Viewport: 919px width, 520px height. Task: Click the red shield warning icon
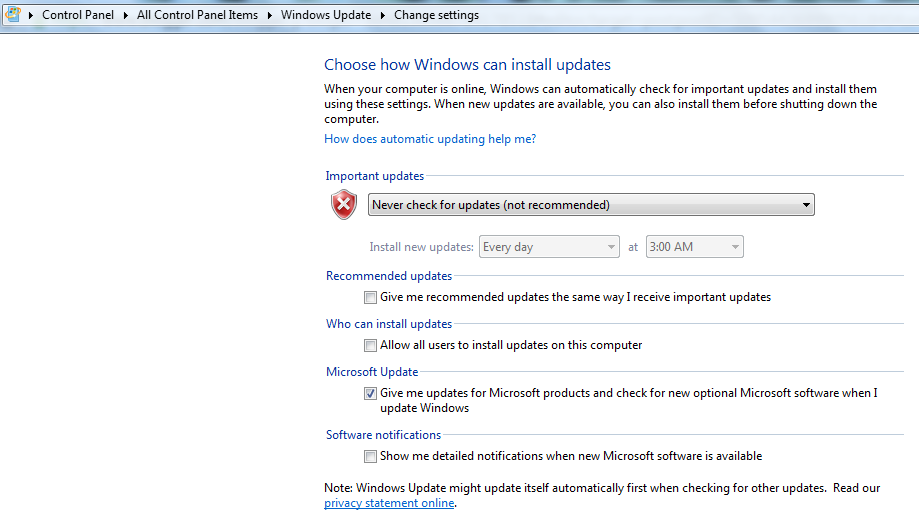click(x=344, y=205)
